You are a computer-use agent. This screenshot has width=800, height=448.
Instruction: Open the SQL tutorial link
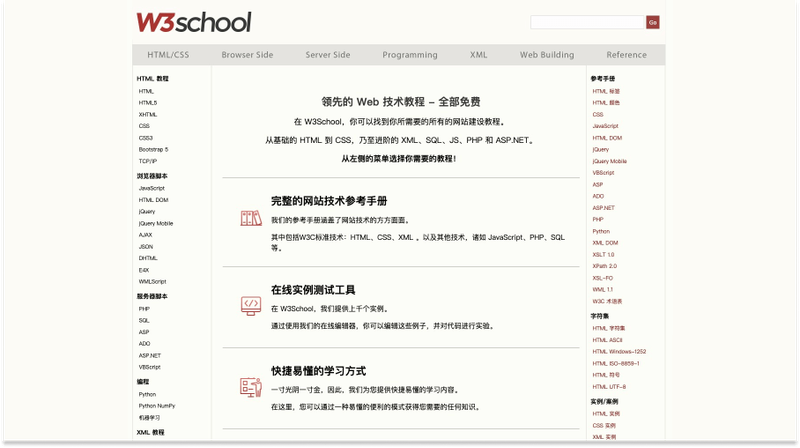coord(144,320)
